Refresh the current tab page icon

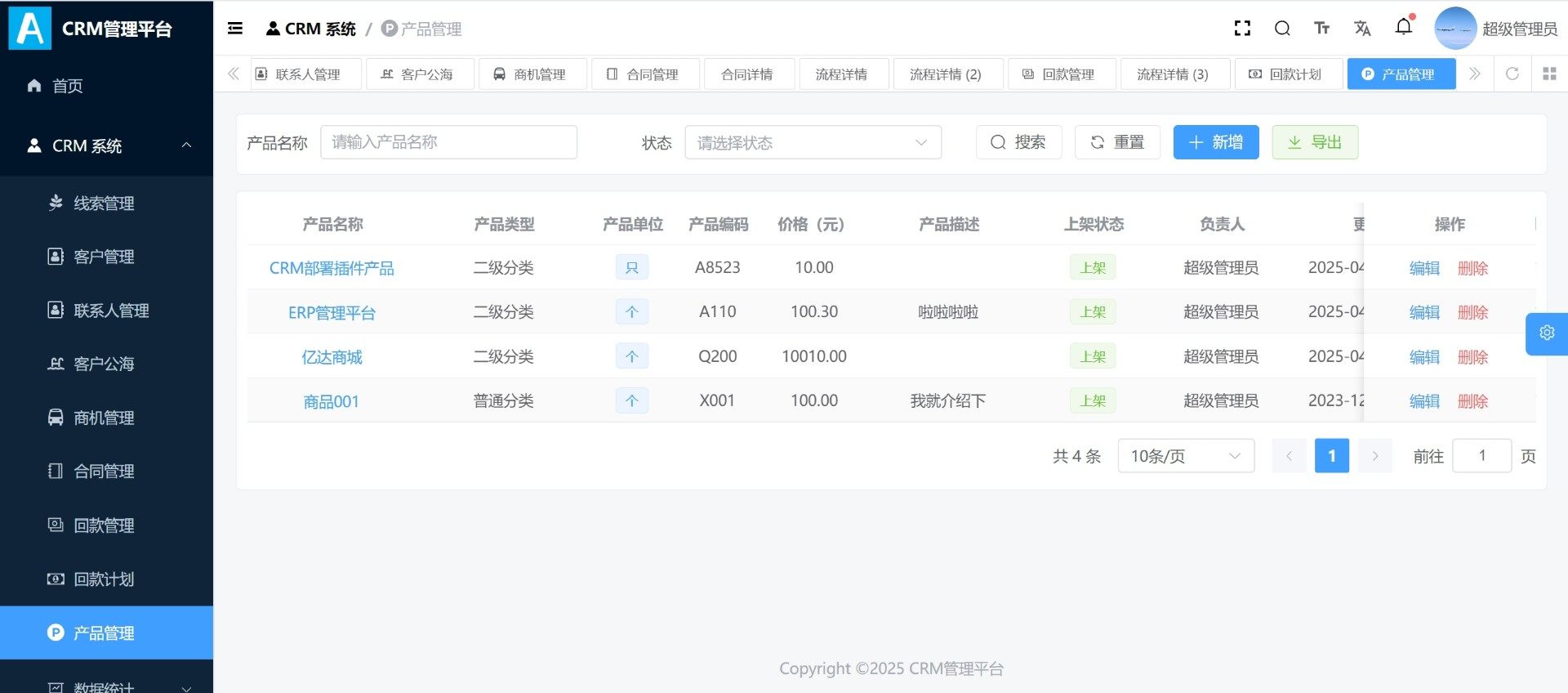pyautogui.click(x=1512, y=74)
